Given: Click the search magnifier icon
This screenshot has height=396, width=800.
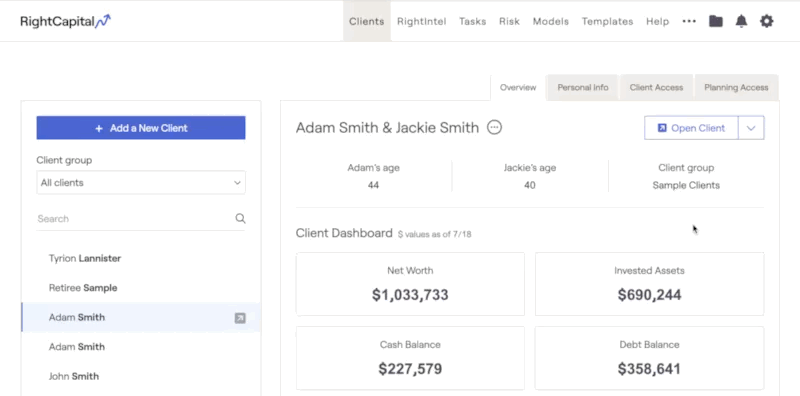Looking at the screenshot, I should (x=240, y=218).
